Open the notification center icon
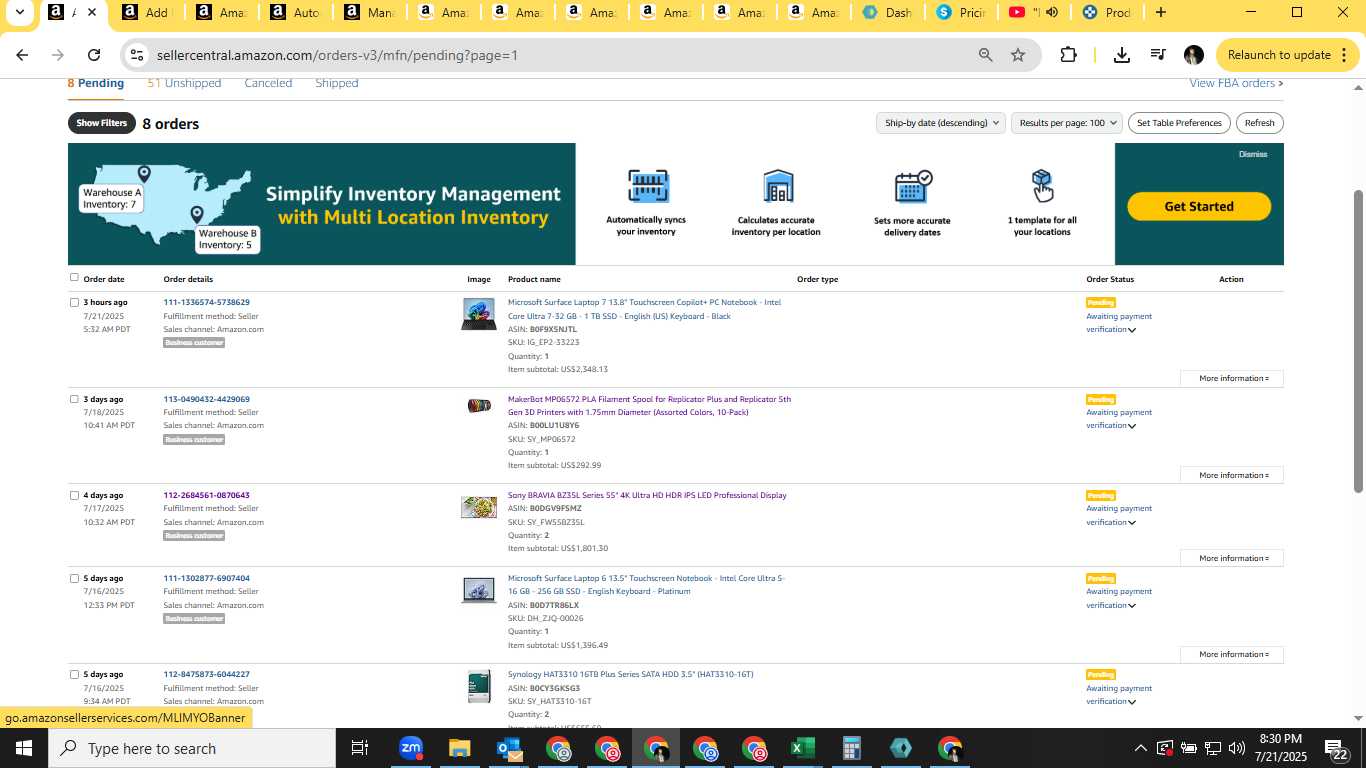The height and width of the screenshot is (768, 1366). 1337,748
